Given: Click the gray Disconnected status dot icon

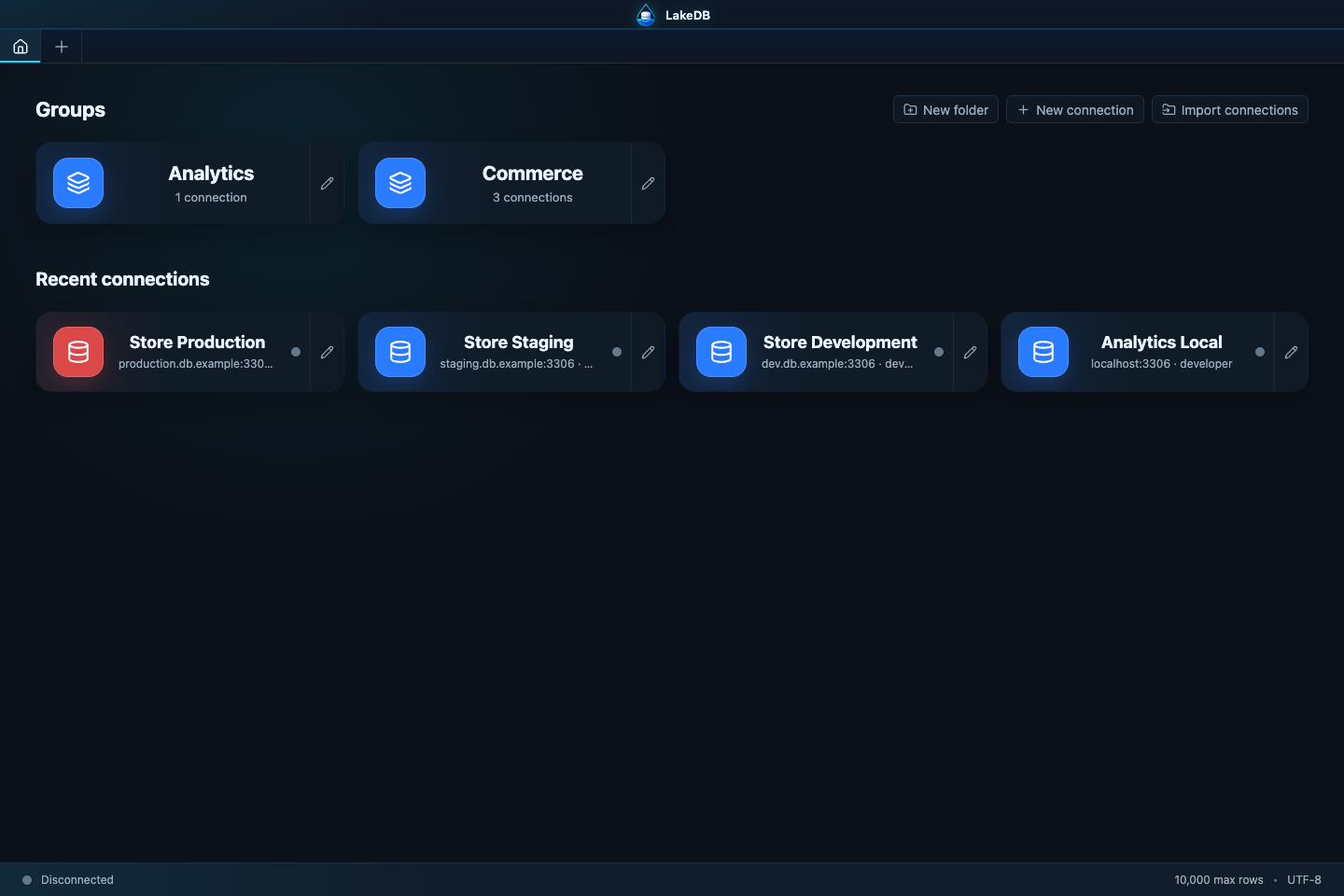Looking at the screenshot, I should point(27,880).
